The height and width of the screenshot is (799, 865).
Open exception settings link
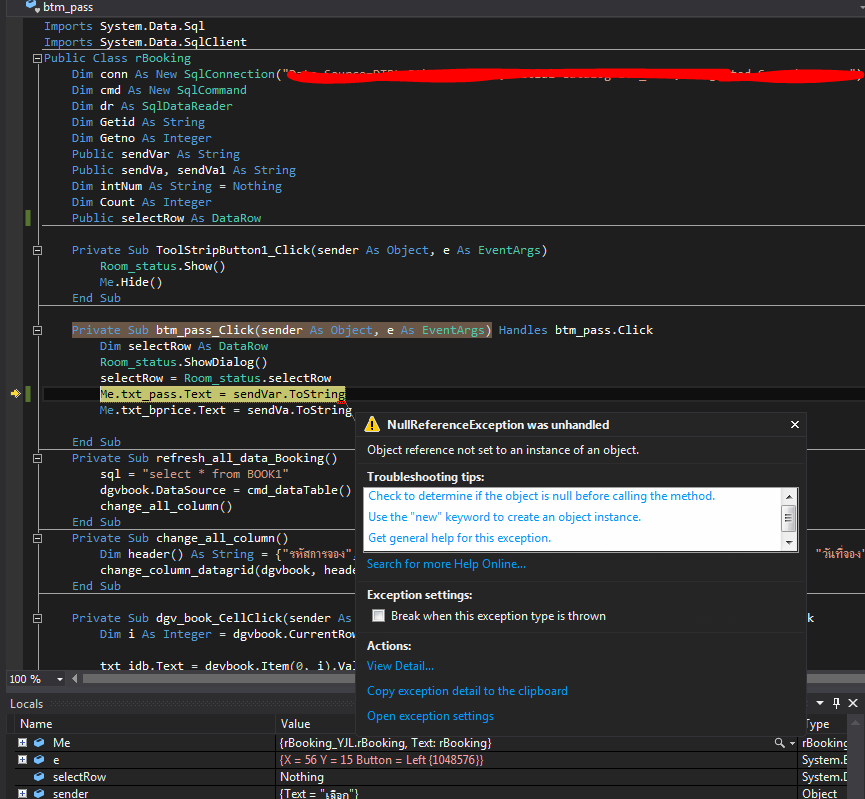click(430, 716)
